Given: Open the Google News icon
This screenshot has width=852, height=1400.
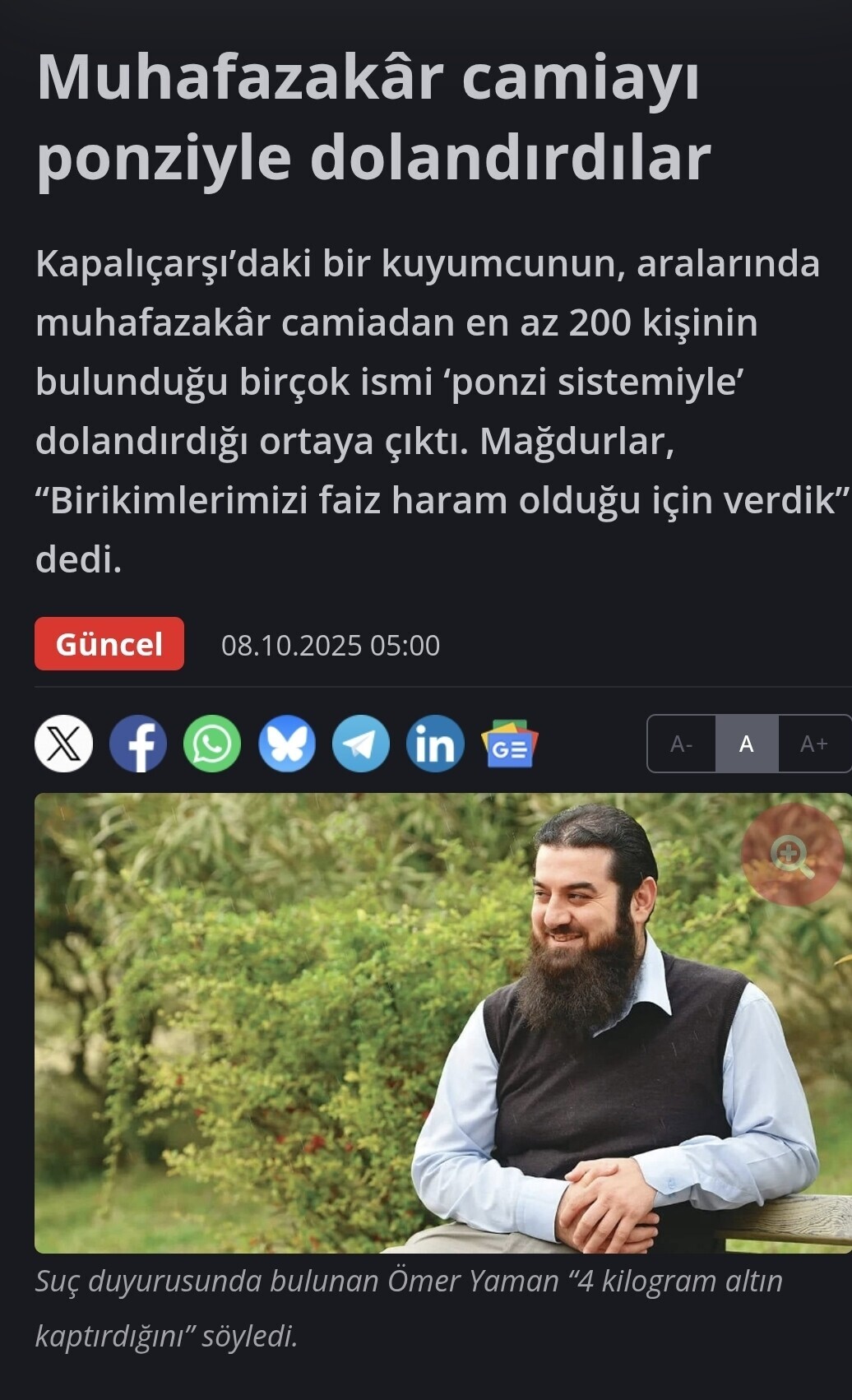Looking at the screenshot, I should coord(510,744).
